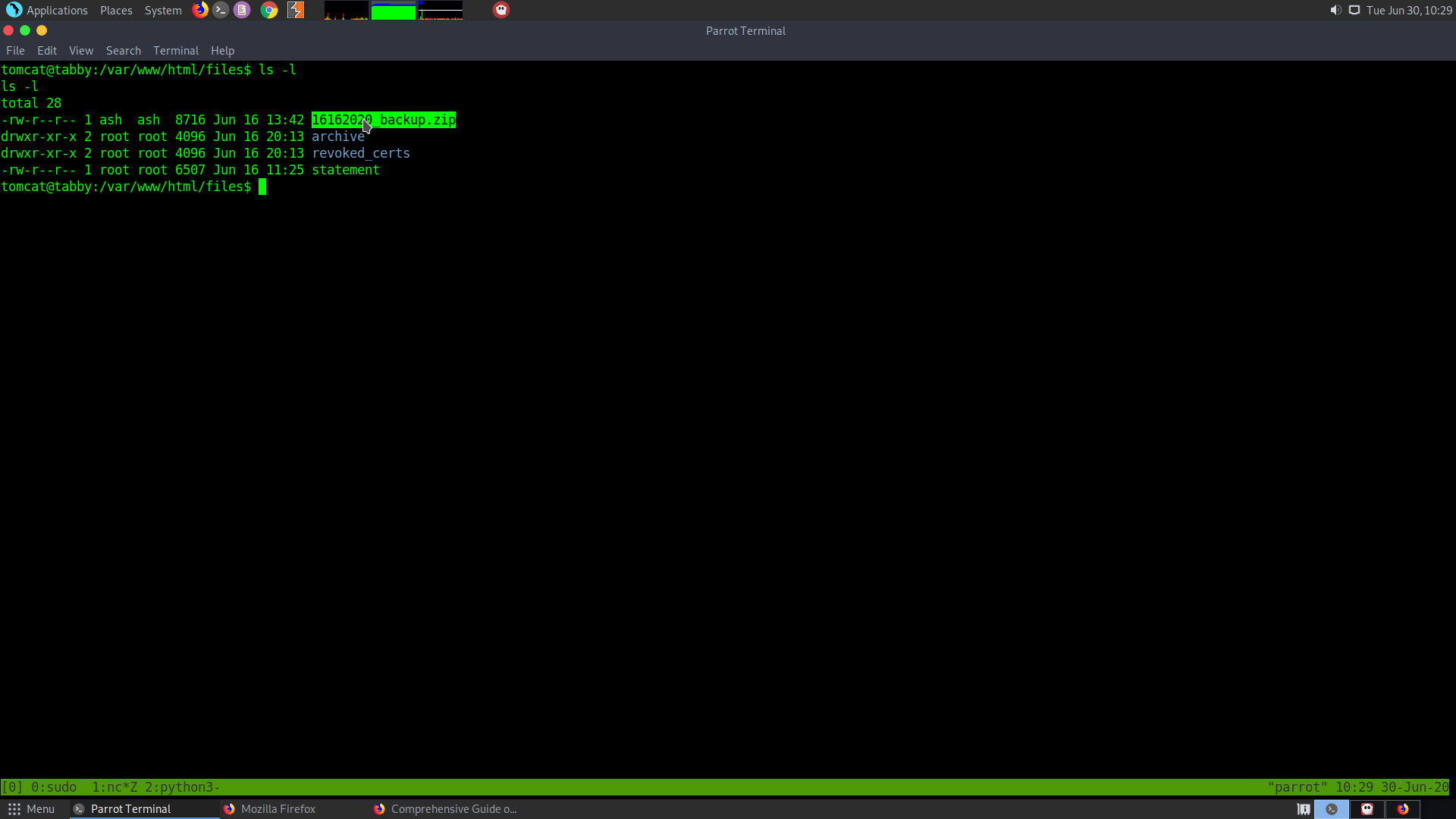The image size is (1456, 819).
Task: Switch to Mozilla Firefox taskbar window
Action: [x=278, y=809]
